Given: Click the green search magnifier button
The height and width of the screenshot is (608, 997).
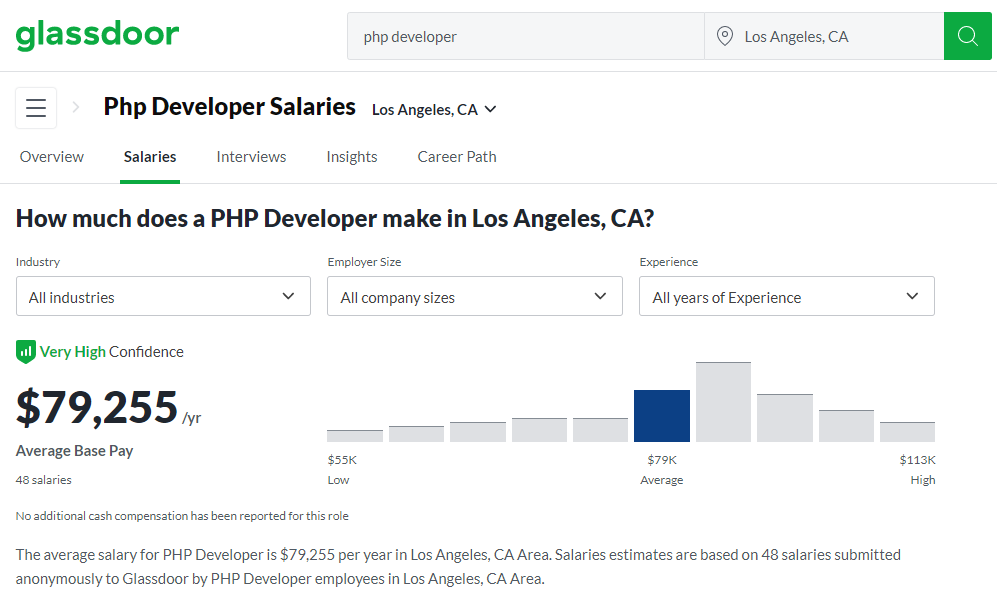Looking at the screenshot, I should 967,36.
